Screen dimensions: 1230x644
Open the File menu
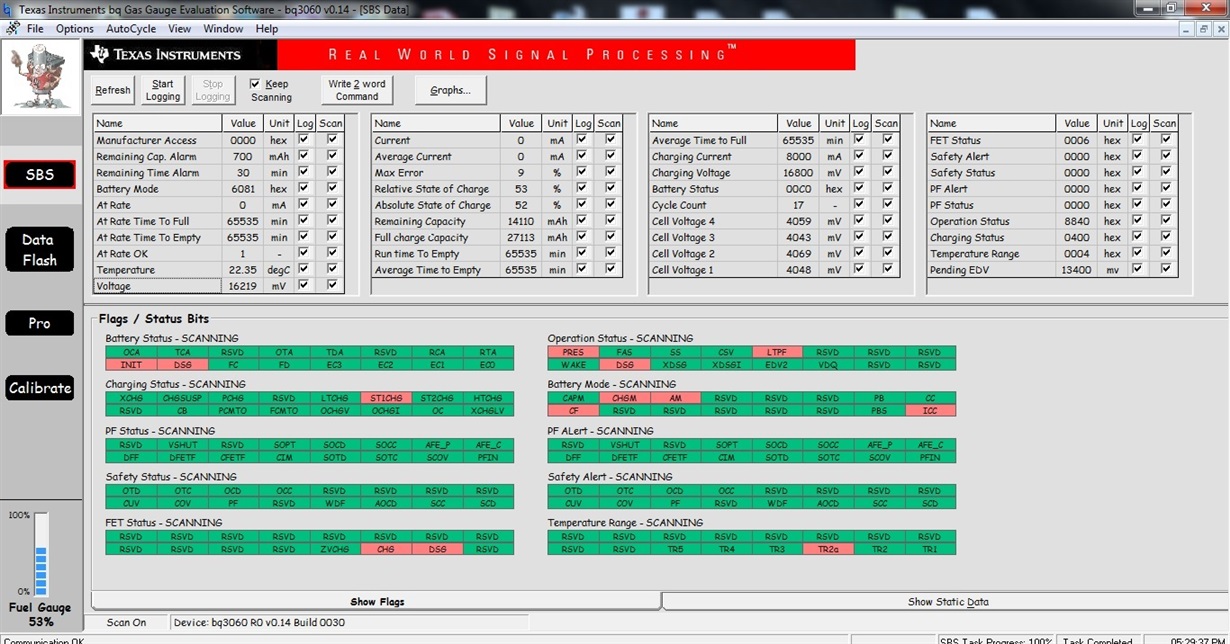(x=35, y=29)
